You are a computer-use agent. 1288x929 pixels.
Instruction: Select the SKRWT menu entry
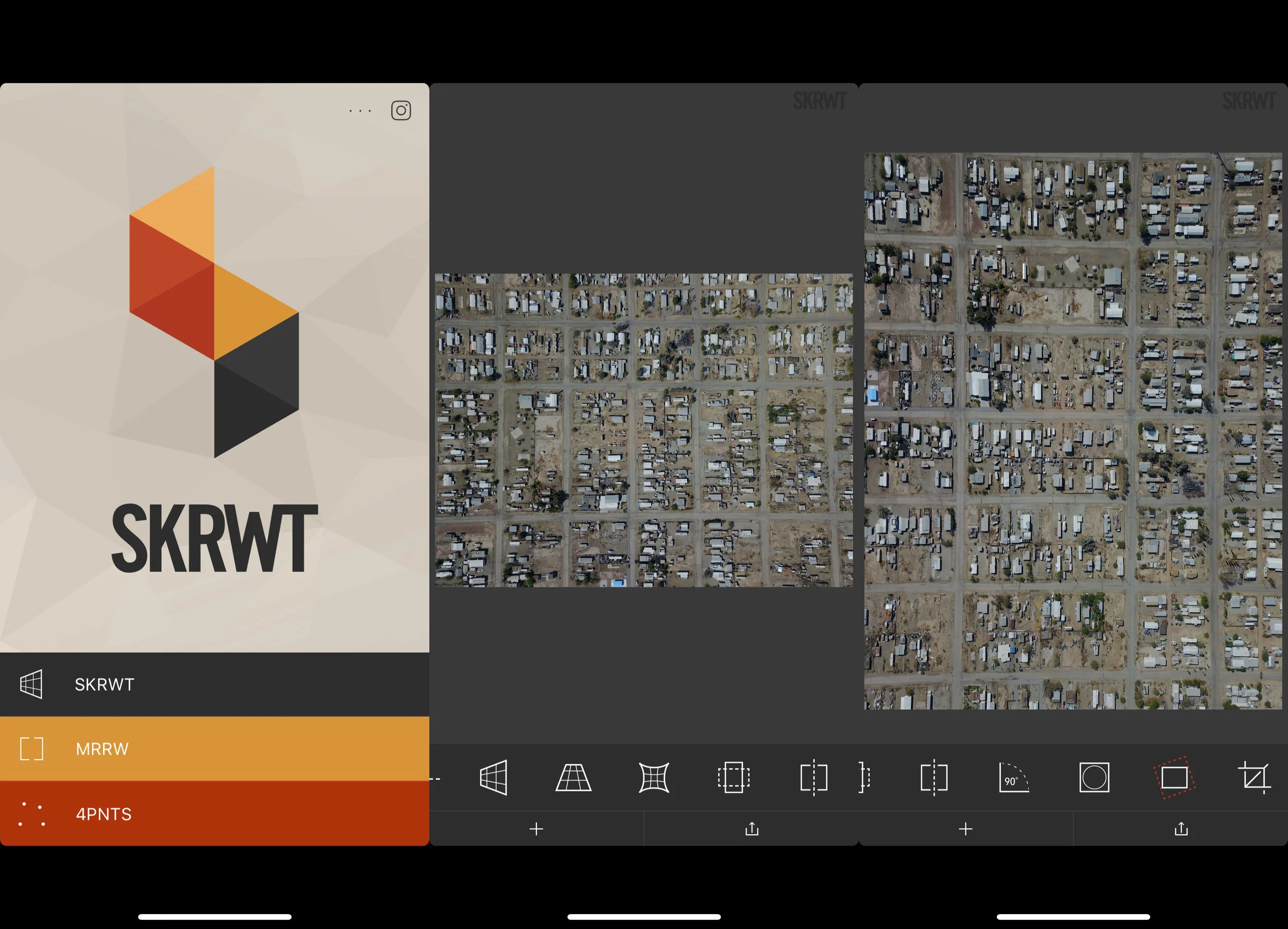click(215, 684)
